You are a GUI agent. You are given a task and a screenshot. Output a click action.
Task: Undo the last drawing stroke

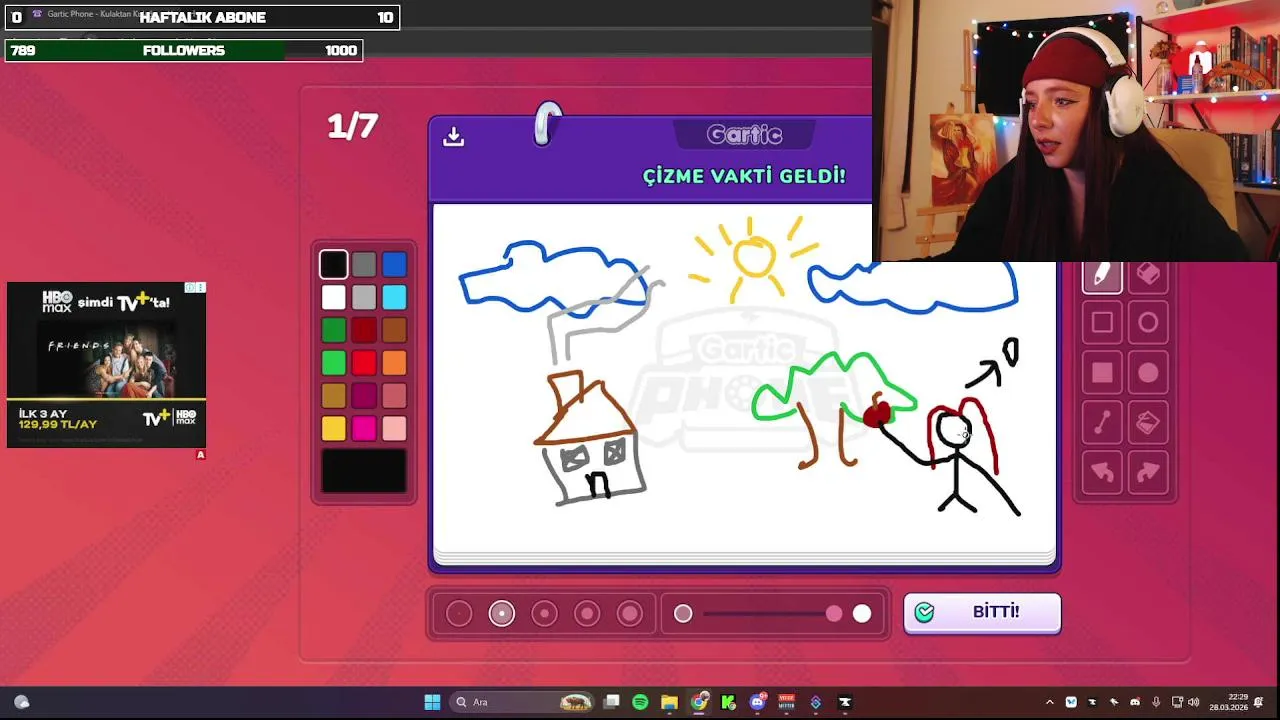1102,472
